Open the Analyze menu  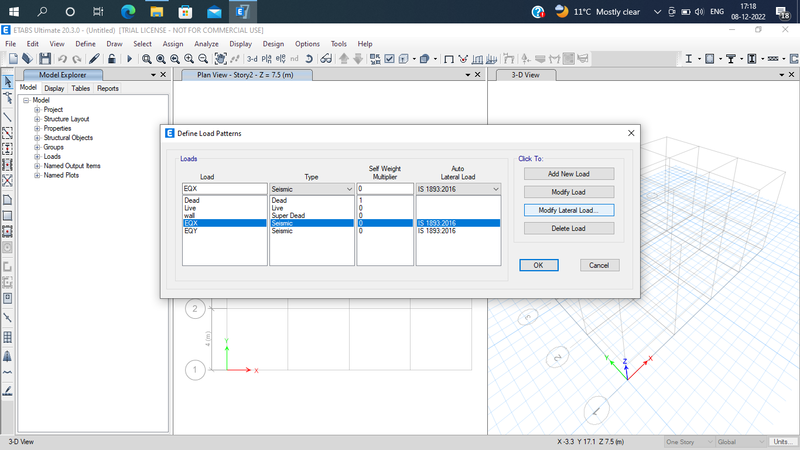click(x=206, y=44)
